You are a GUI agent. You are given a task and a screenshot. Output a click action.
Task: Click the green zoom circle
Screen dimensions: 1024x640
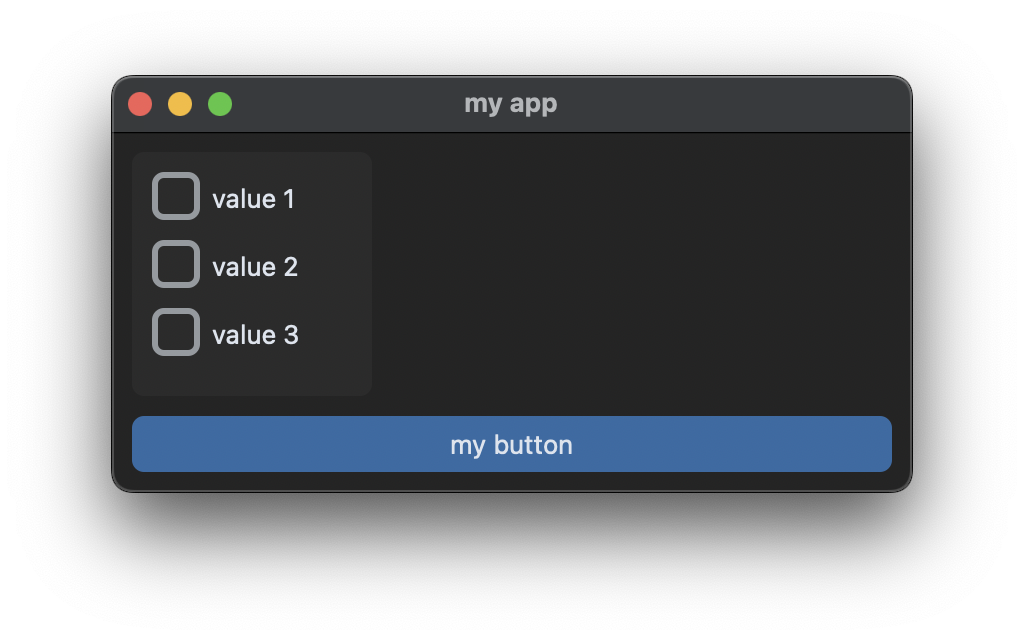(x=219, y=103)
